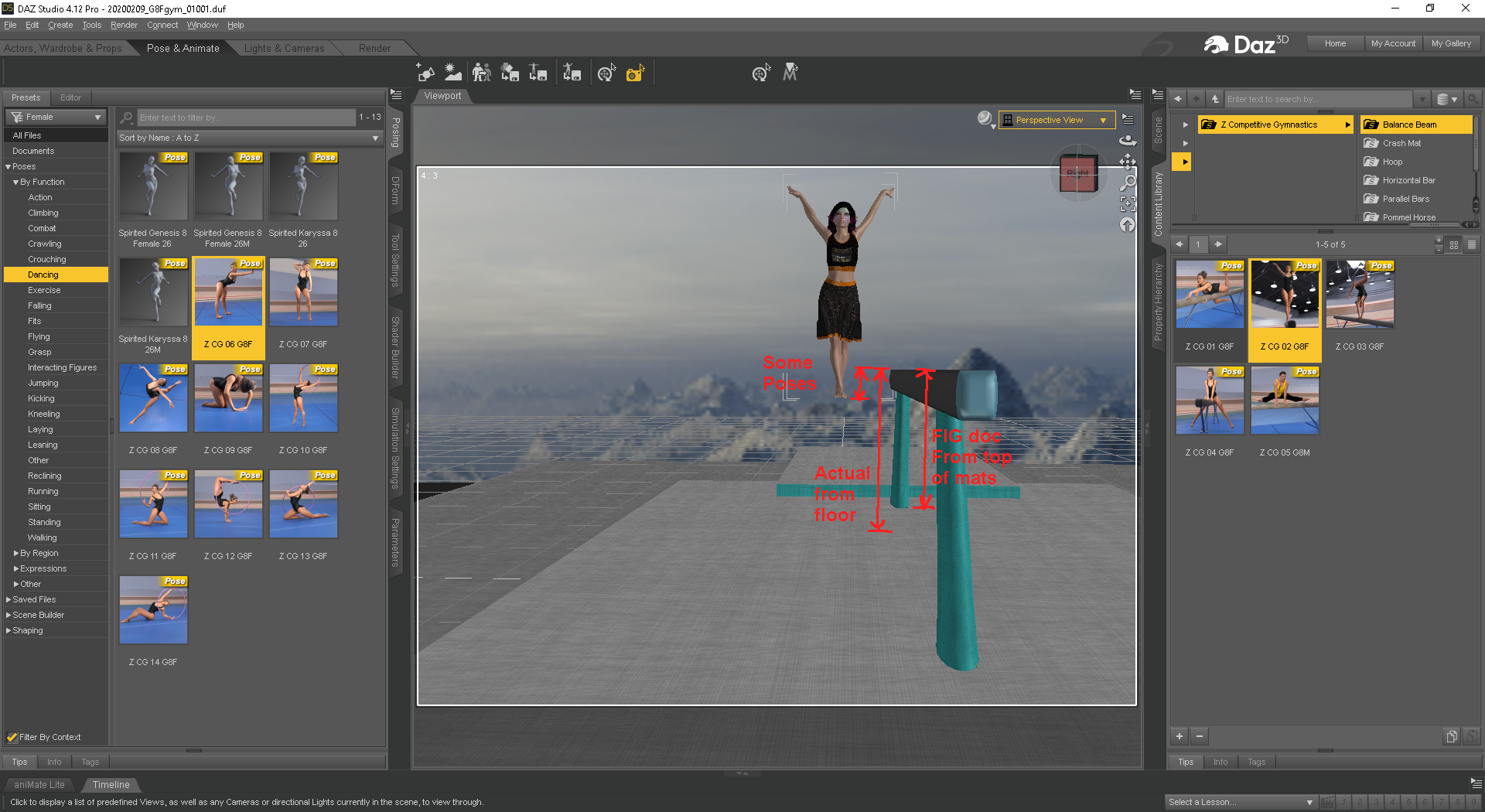Open the Parameters side tab
1485x812 pixels.
click(x=395, y=542)
